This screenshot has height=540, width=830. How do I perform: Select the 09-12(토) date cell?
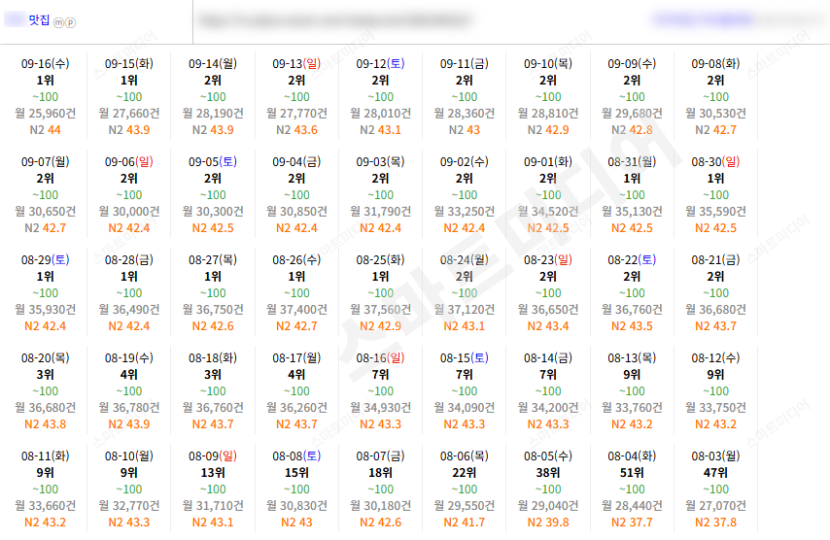coord(380,96)
